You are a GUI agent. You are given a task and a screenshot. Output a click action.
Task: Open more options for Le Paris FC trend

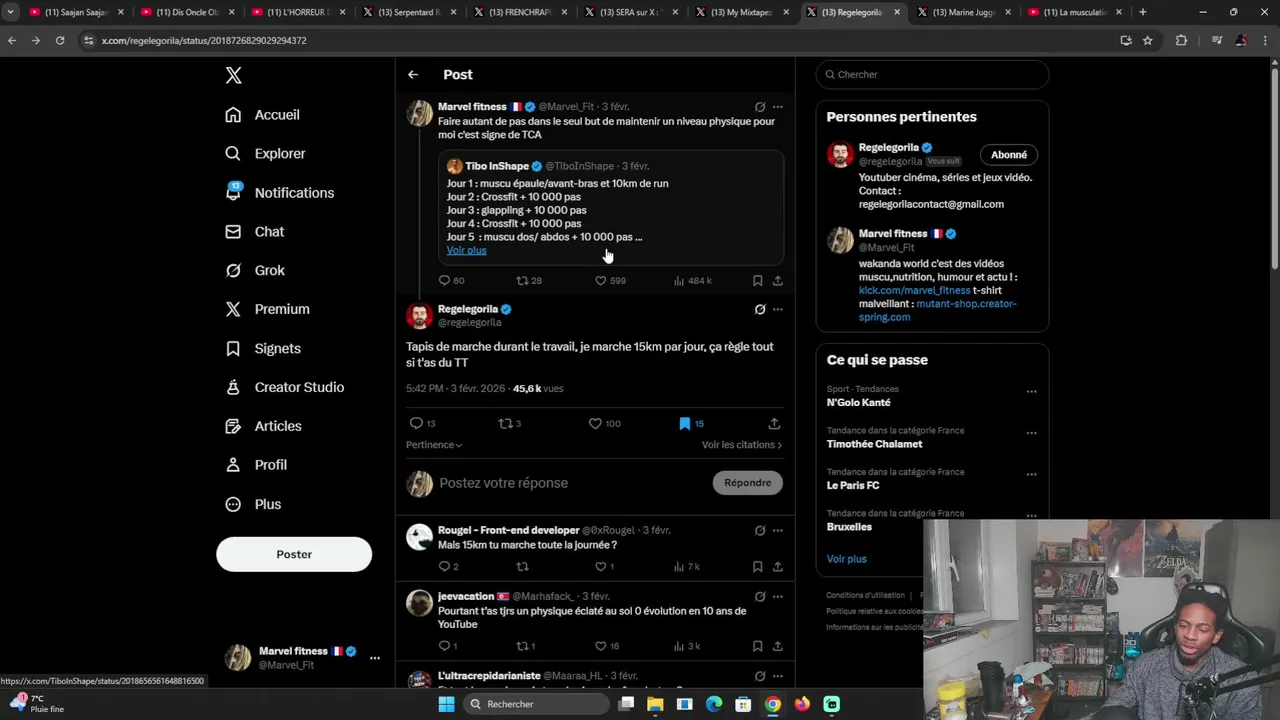point(1031,474)
